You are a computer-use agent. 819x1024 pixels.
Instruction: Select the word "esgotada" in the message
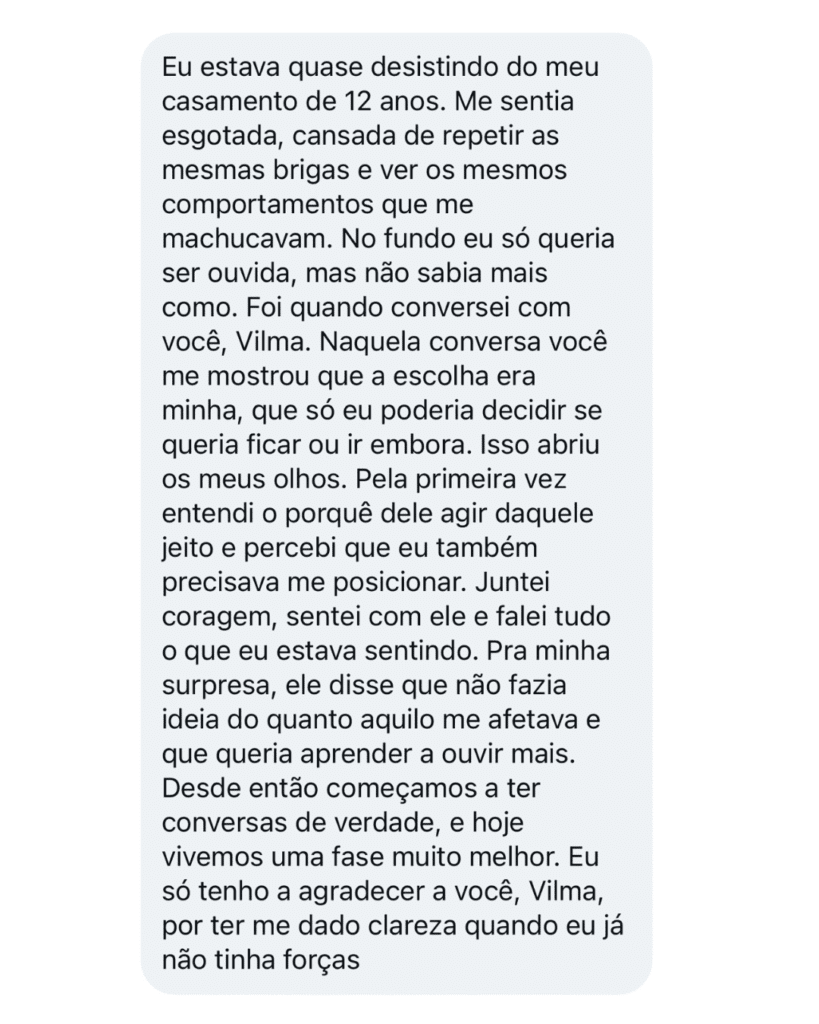213,137
